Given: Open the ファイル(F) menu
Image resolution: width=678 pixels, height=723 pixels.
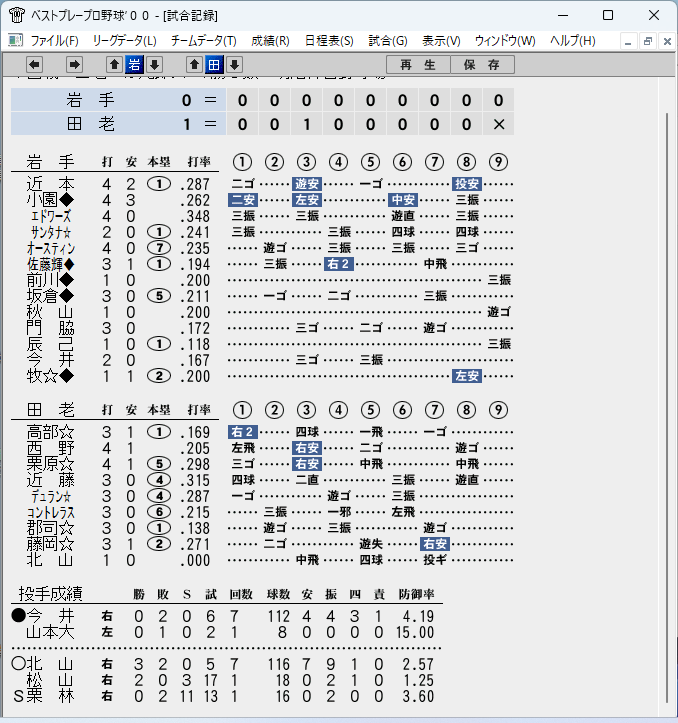Looking at the screenshot, I should coord(54,41).
